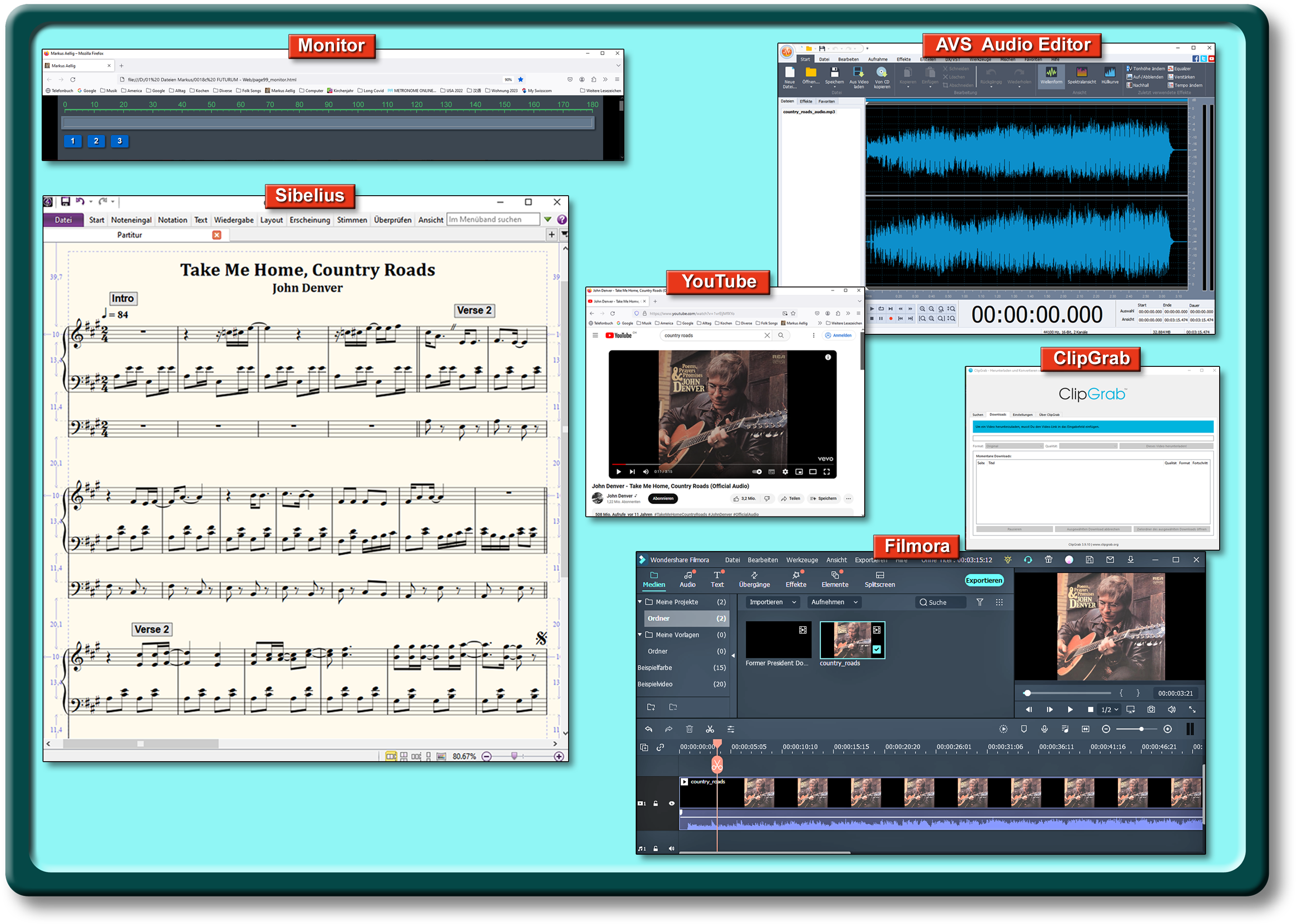The height and width of the screenshot is (924, 1303).
Task: Click the Sibelius save disk icon
Action: tap(65, 202)
